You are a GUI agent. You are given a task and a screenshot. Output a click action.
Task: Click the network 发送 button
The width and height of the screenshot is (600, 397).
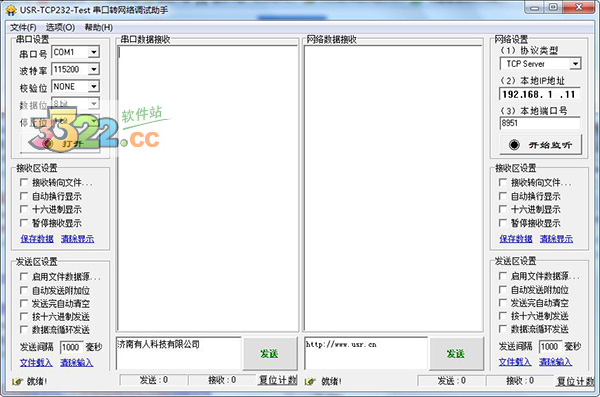pos(457,353)
